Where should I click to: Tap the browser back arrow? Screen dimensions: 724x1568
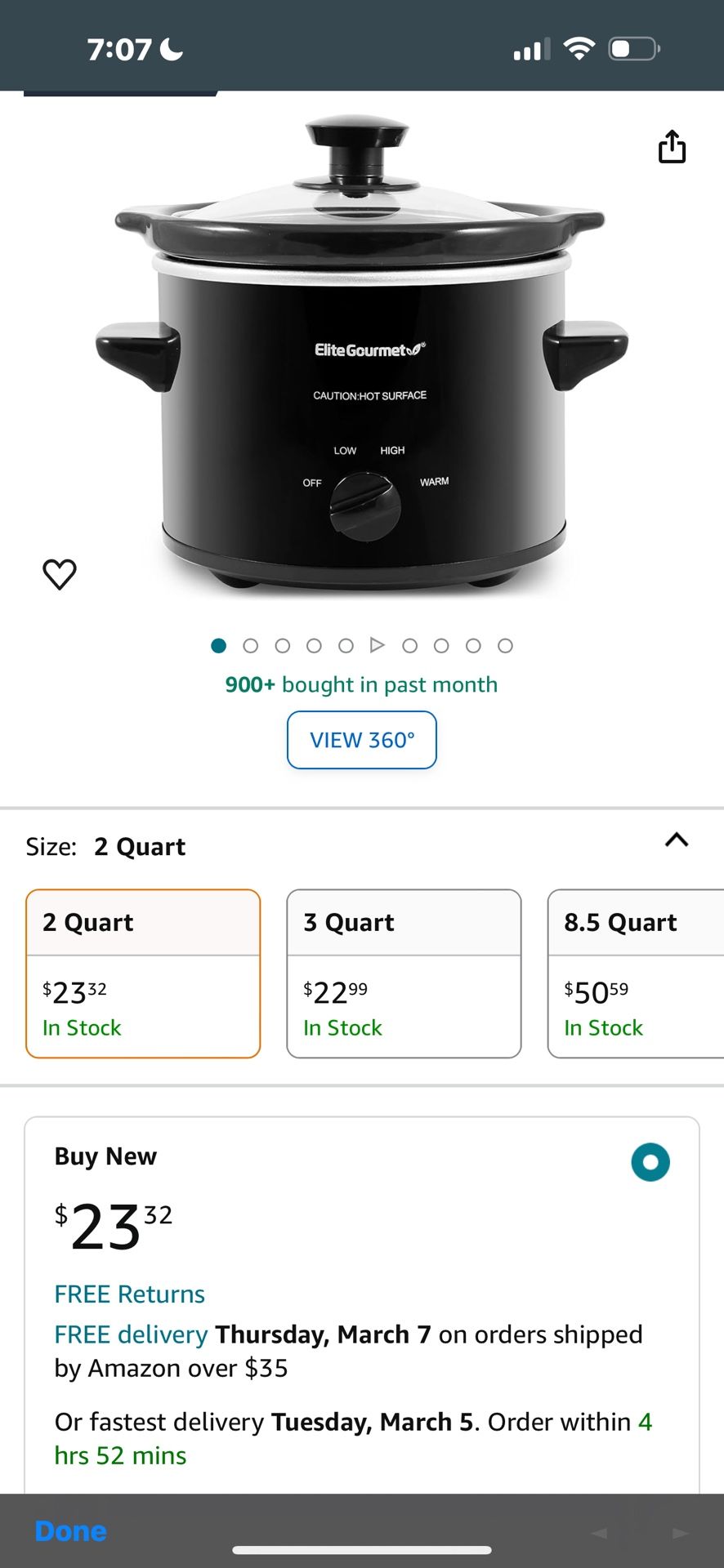pos(599,1533)
